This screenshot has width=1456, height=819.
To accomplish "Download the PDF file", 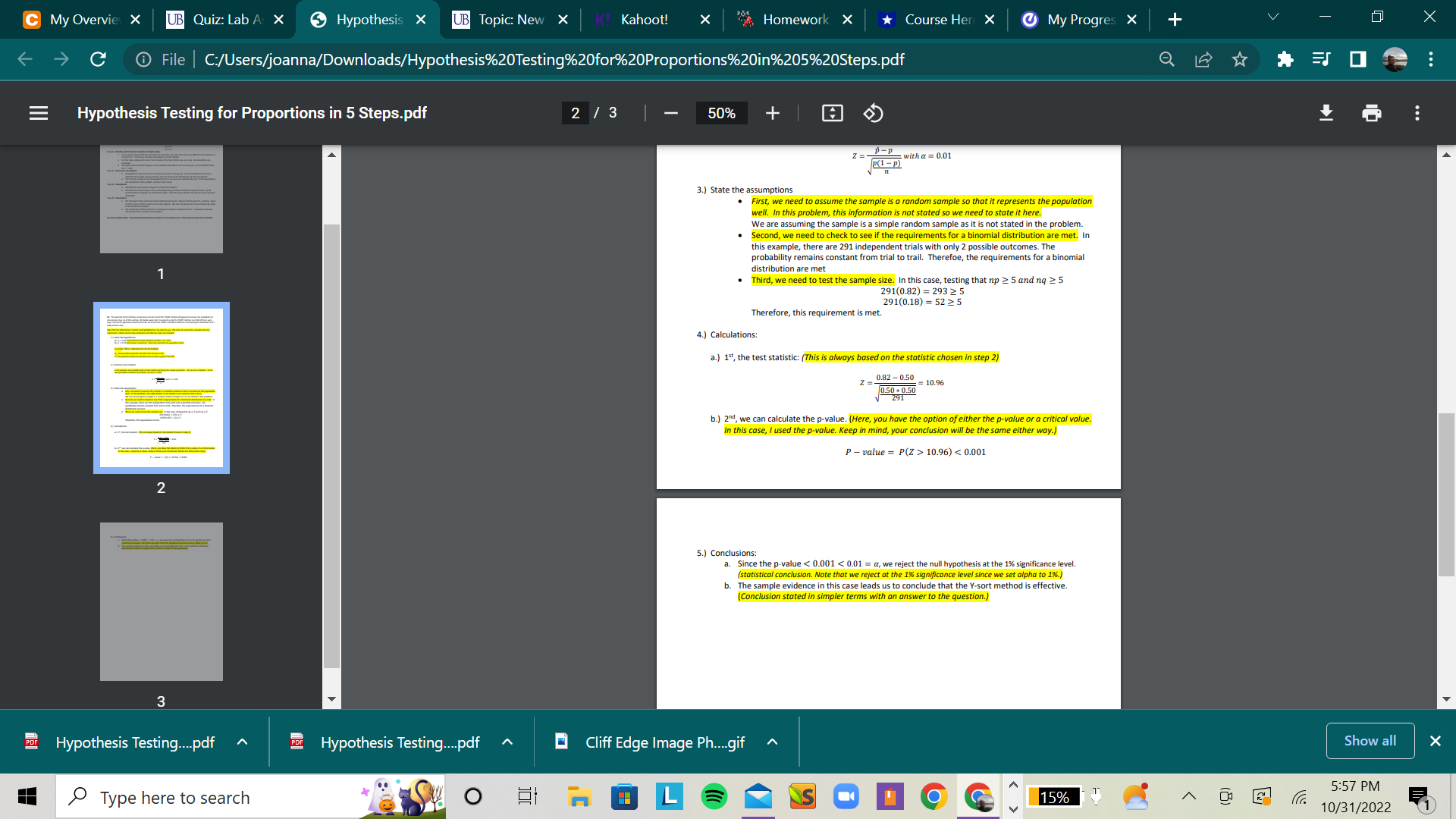I will tap(1326, 113).
